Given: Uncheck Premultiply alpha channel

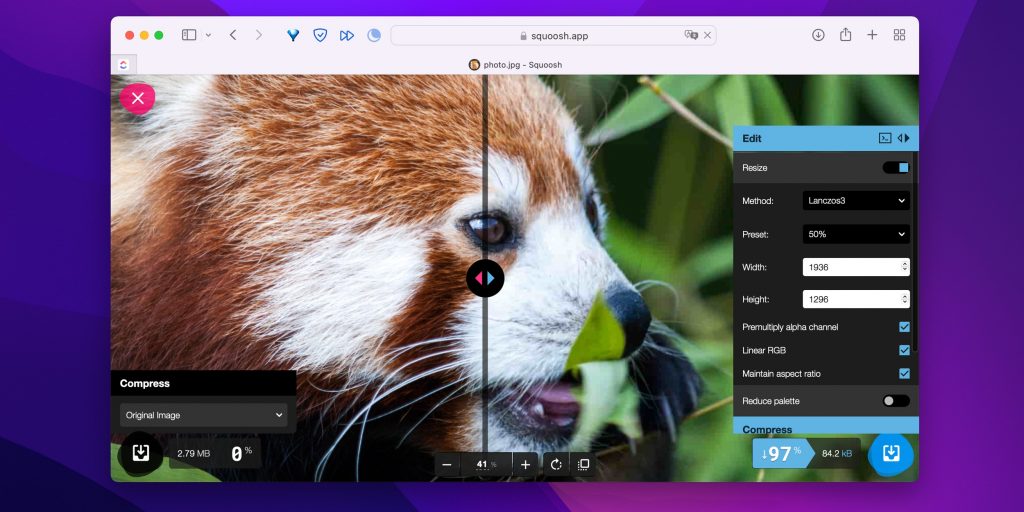Looking at the screenshot, I should point(904,327).
